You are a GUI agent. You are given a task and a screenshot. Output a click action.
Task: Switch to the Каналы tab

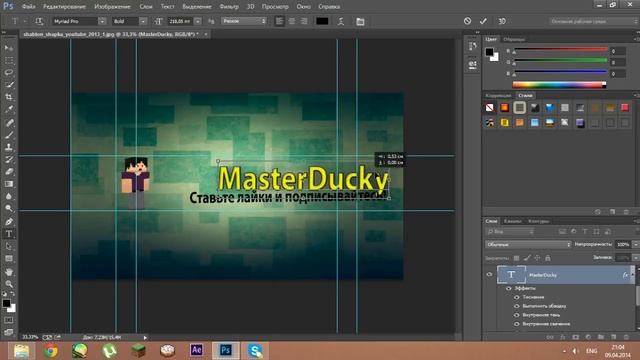click(513, 221)
